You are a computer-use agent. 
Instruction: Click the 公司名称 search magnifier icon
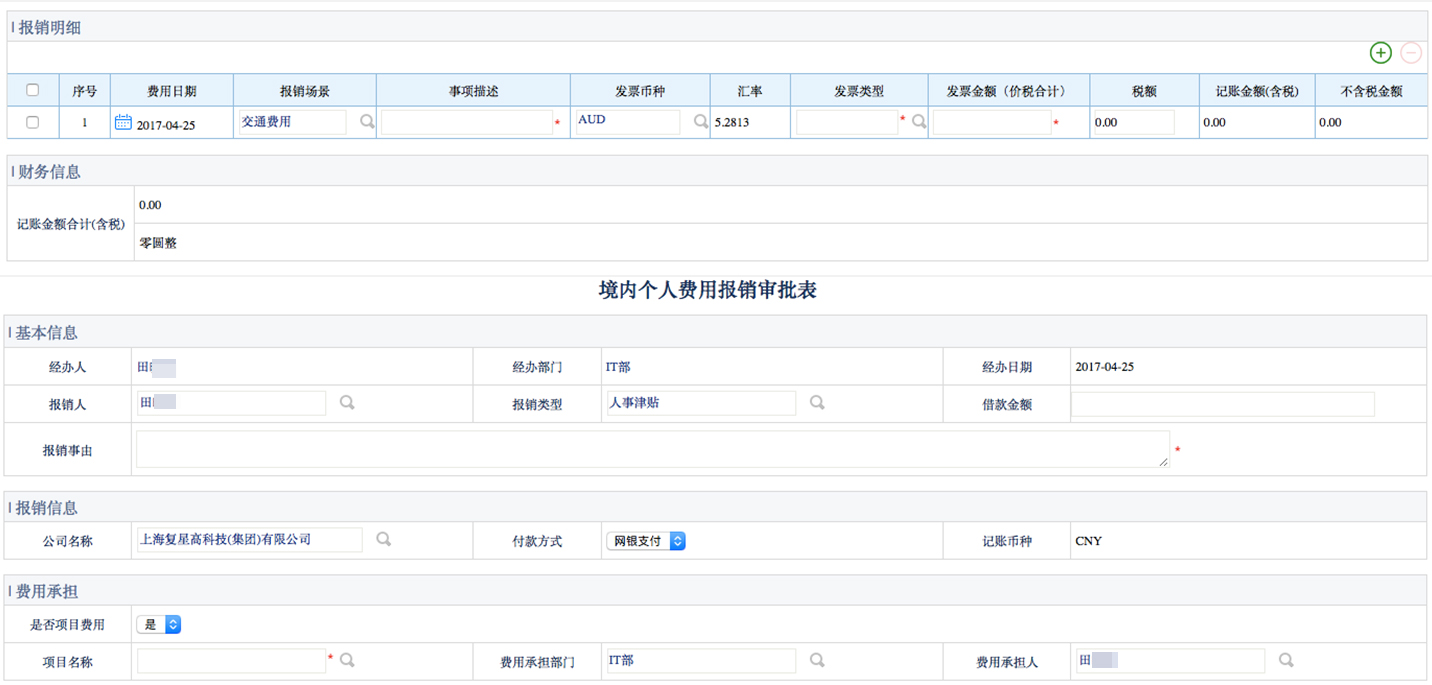(x=383, y=539)
